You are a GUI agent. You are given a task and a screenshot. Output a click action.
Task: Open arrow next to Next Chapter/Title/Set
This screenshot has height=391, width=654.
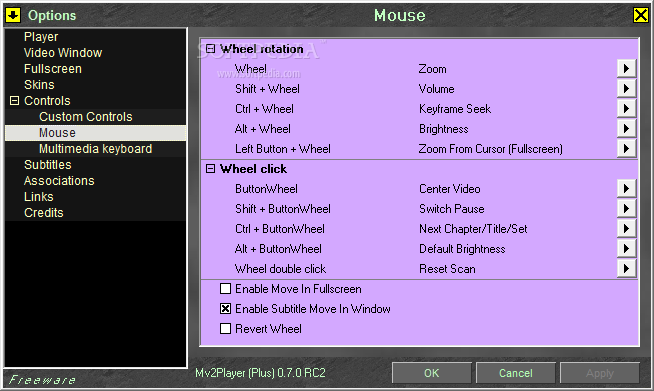click(x=626, y=229)
